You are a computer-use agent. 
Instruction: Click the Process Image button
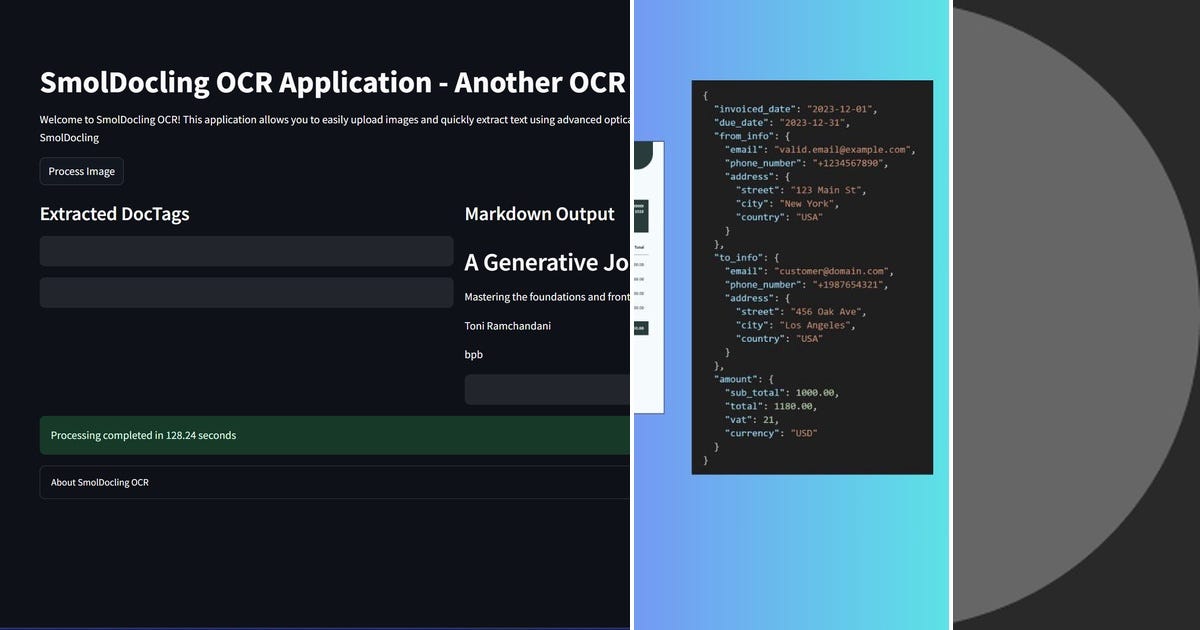point(81,171)
